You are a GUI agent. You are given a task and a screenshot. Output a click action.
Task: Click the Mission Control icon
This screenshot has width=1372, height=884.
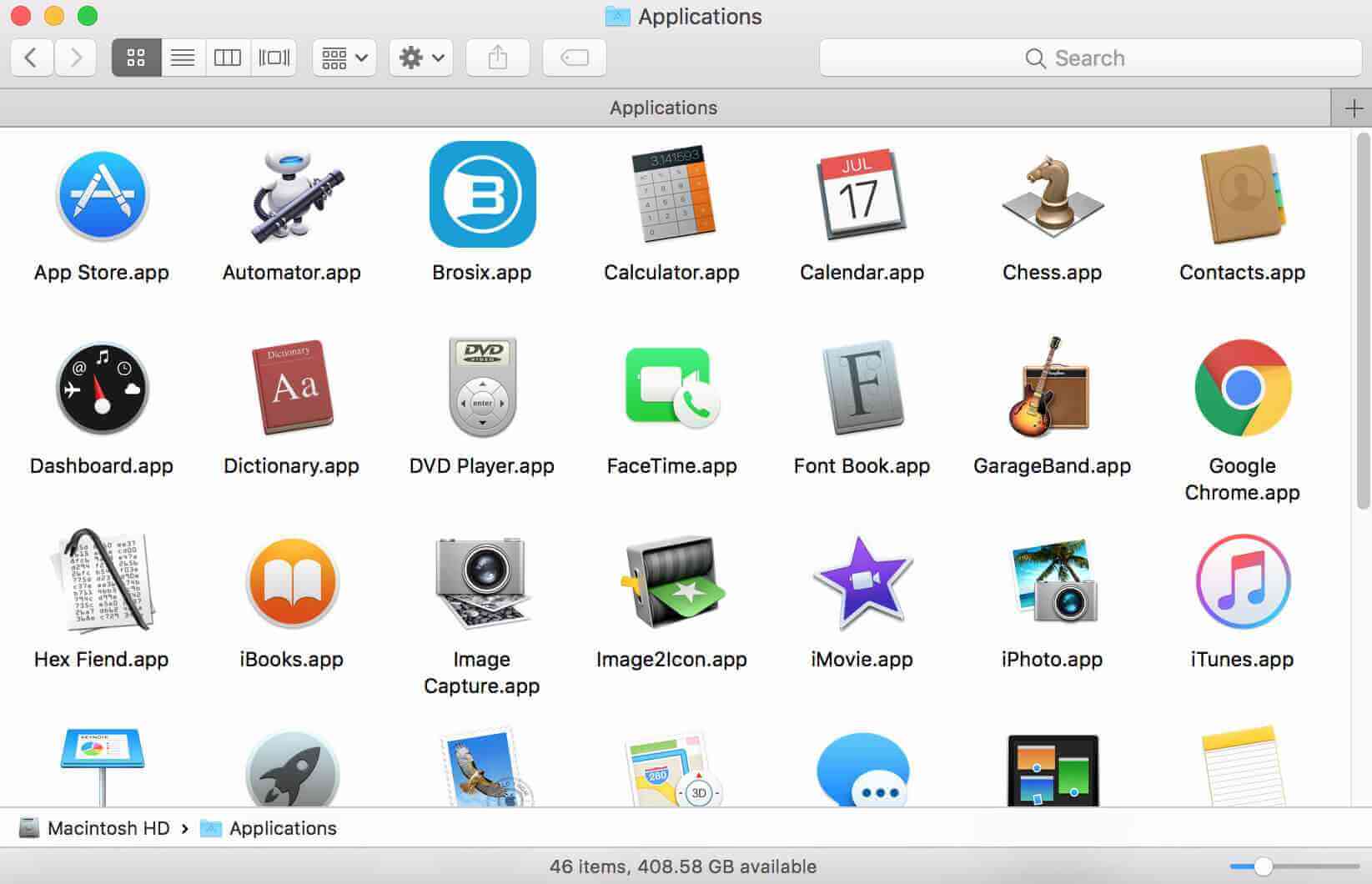coord(1053,770)
